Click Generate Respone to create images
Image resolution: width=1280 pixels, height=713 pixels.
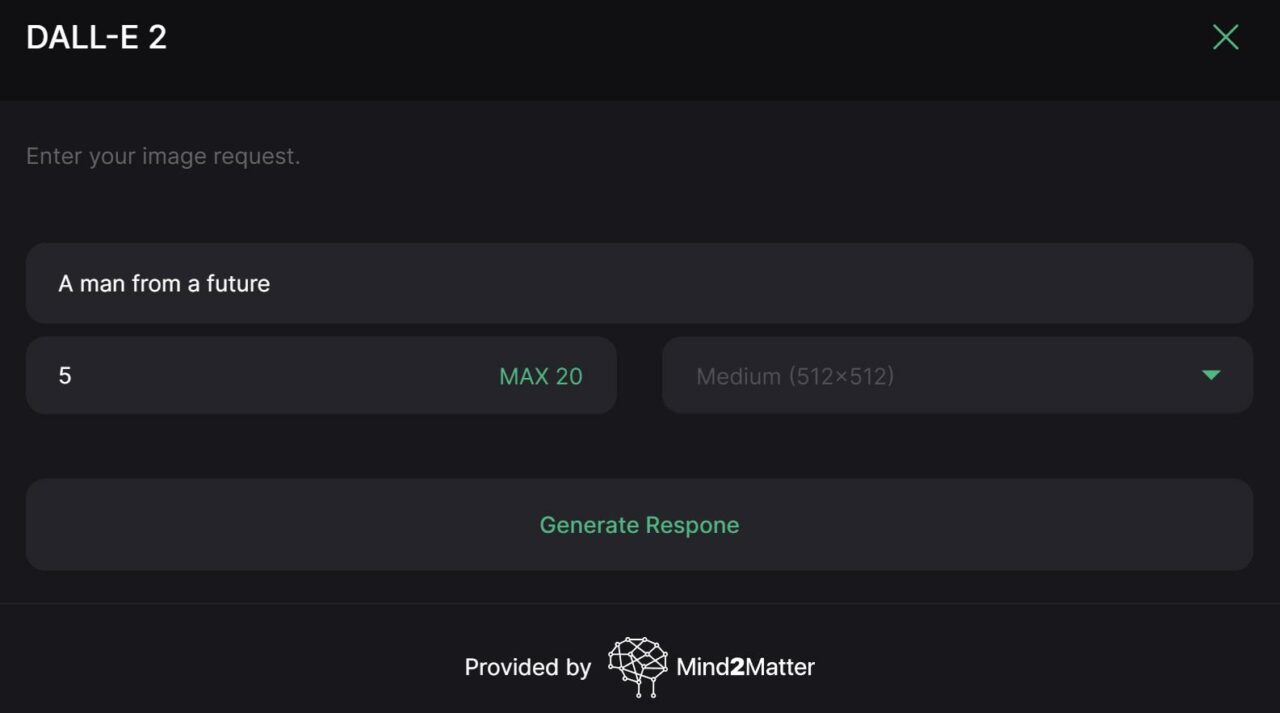639,524
